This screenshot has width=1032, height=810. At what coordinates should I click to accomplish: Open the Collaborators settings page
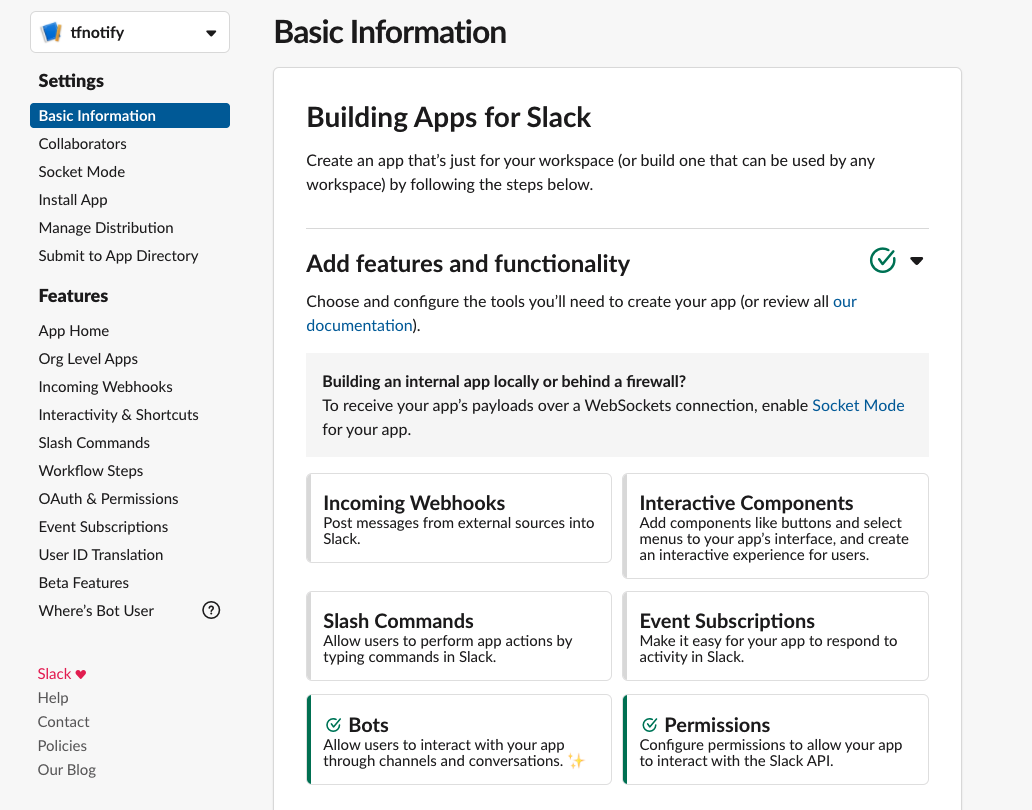tap(82, 143)
